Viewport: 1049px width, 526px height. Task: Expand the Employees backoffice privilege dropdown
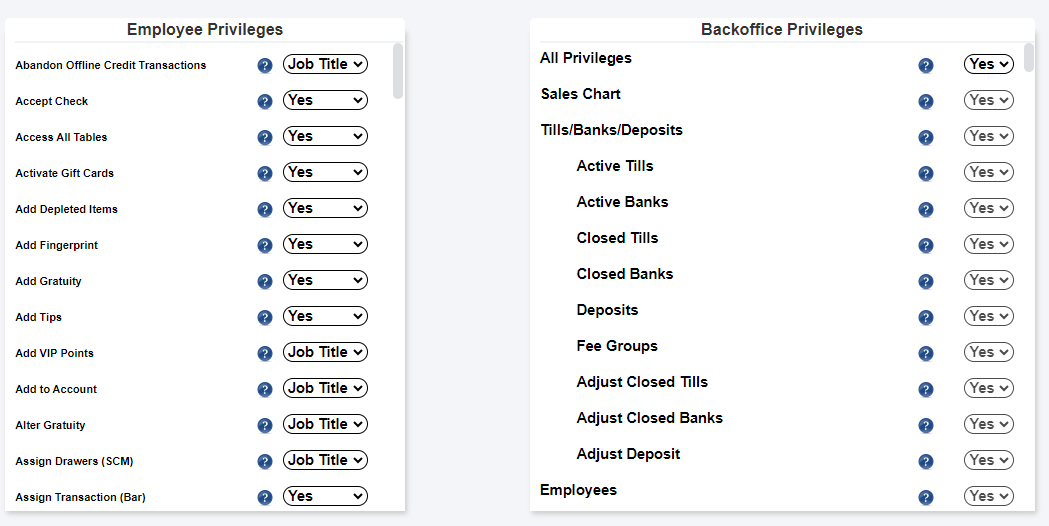pyautogui.click(x=988, y=496)
